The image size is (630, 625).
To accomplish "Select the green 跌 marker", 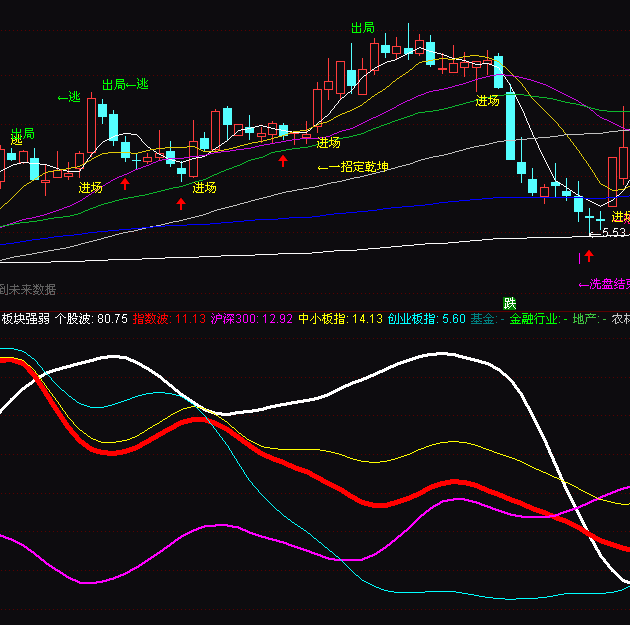I will (x=510, y=304).
